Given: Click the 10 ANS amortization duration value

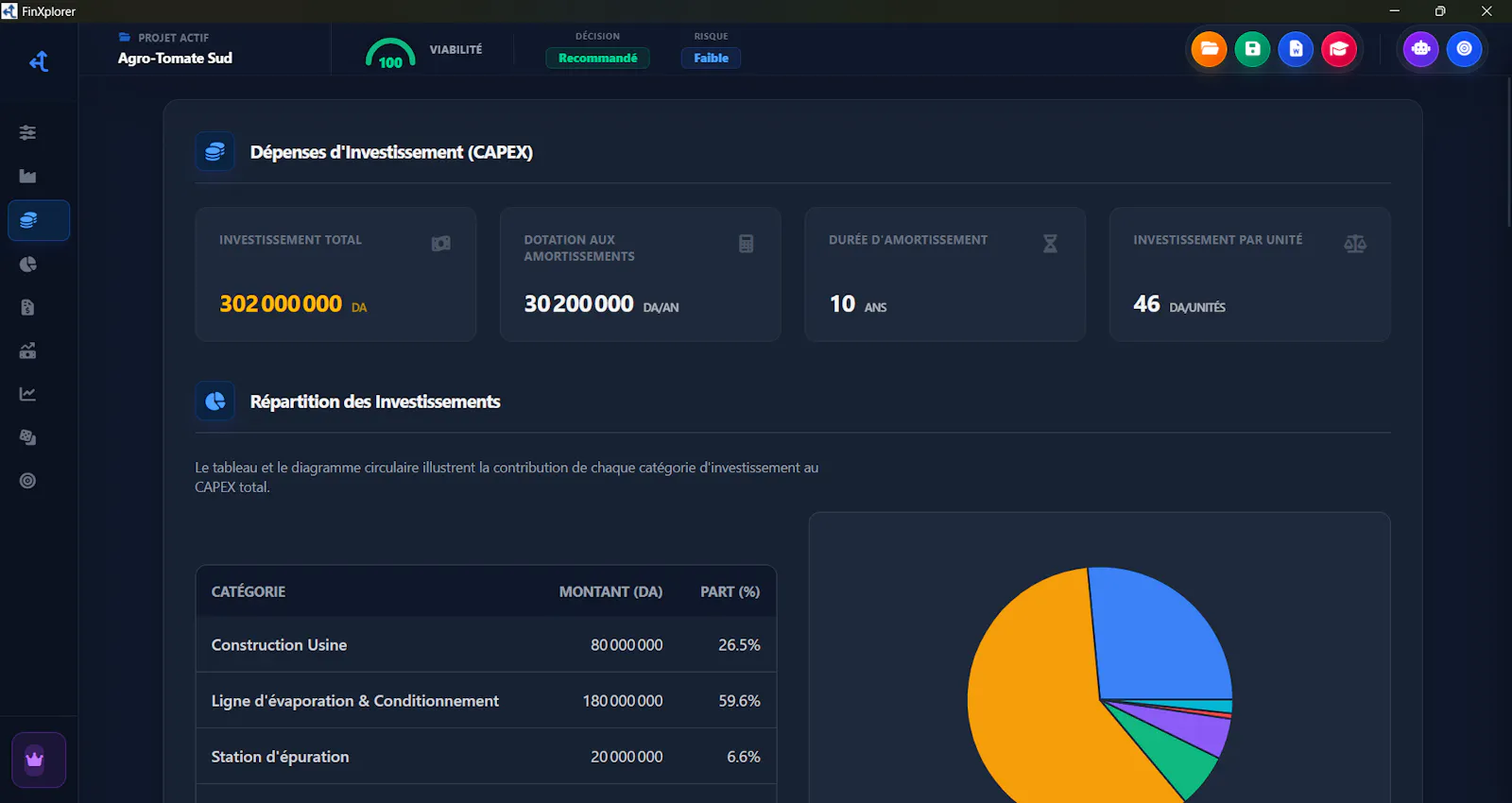Looking at the screenshot, I should (857, 304).
